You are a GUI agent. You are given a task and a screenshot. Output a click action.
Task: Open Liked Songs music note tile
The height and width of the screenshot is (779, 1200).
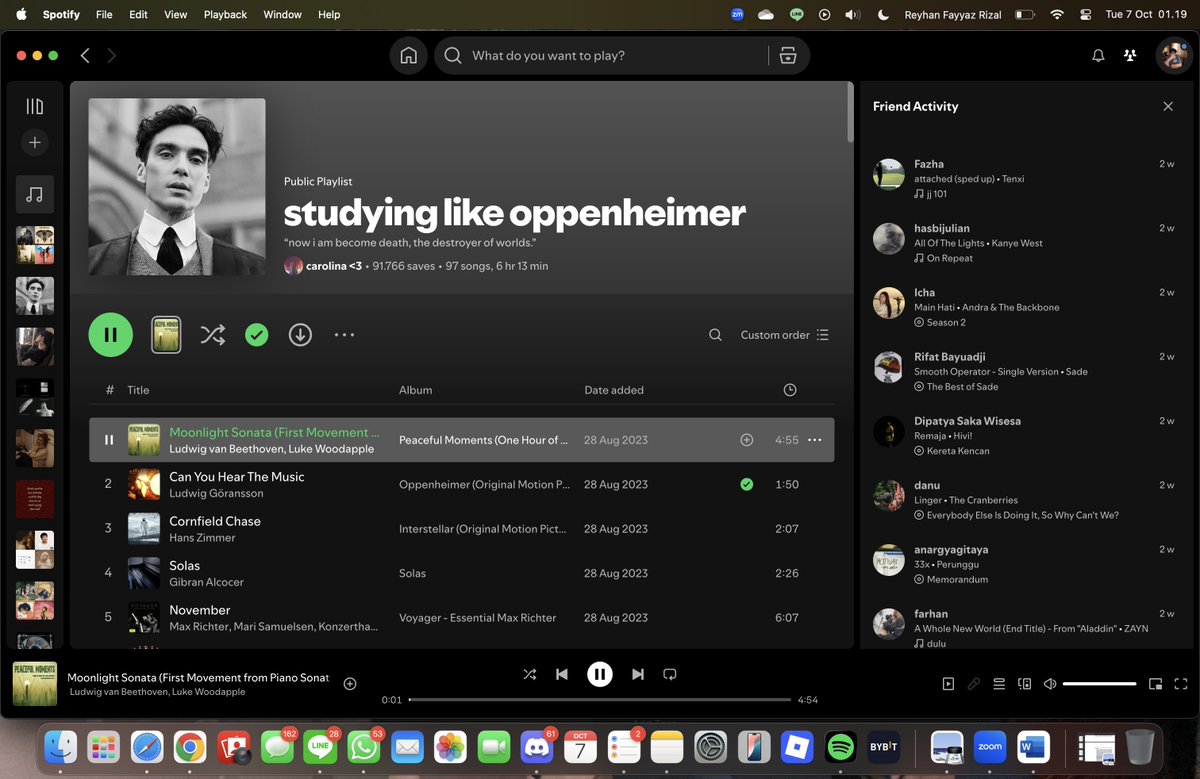click(x=35, y=195)
